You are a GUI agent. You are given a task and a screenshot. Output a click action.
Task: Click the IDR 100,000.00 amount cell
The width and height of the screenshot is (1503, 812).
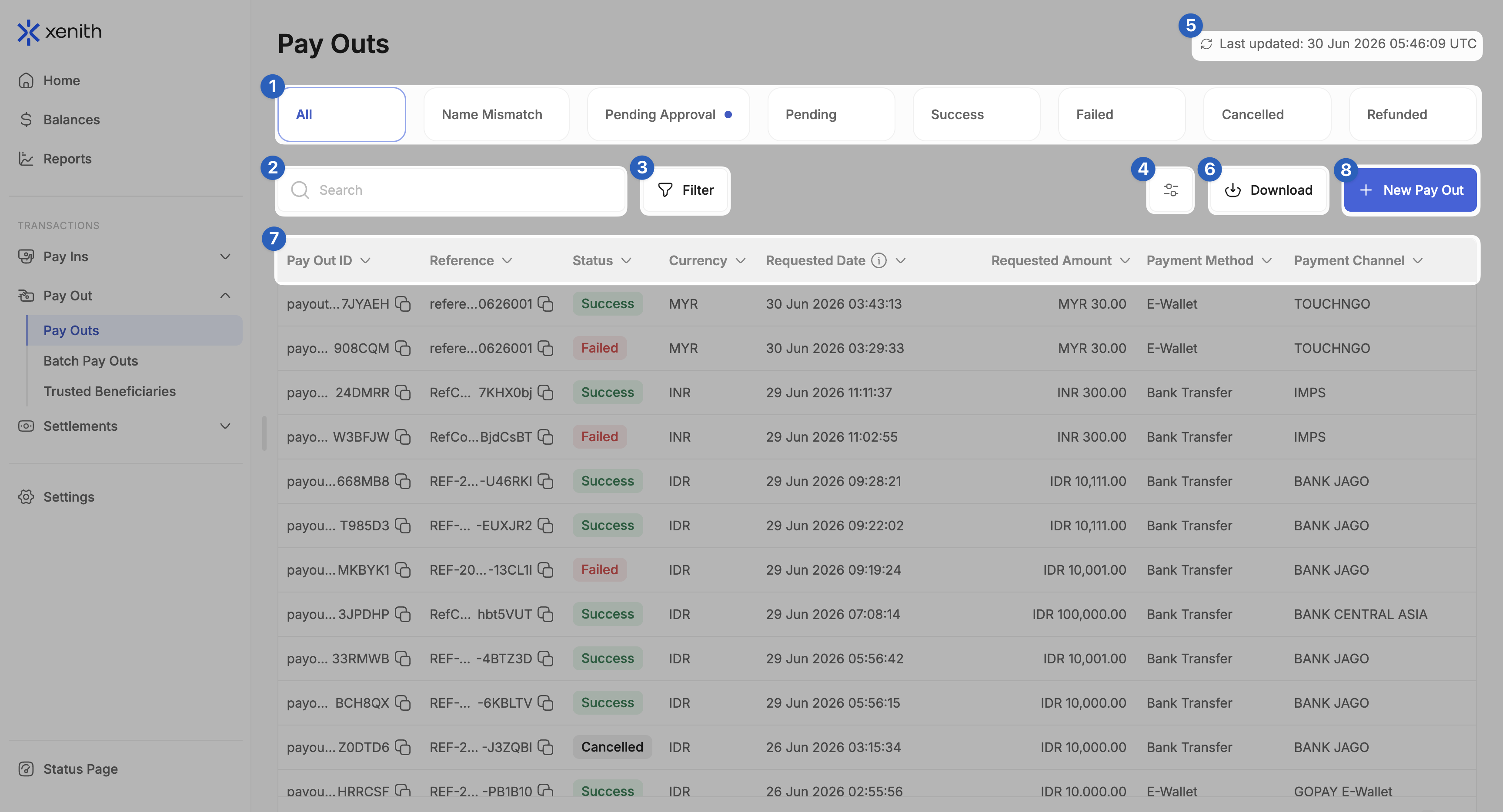(1079, 614)
